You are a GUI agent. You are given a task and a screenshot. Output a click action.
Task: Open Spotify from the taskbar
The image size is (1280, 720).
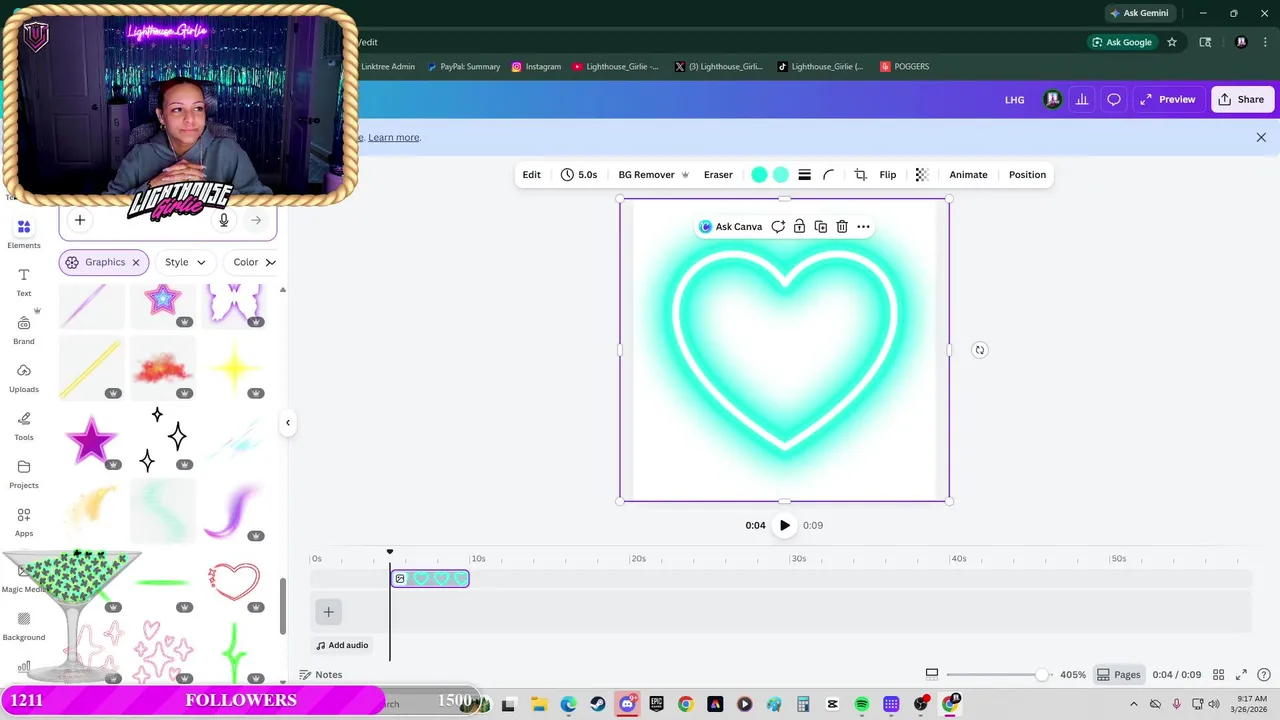862,705
